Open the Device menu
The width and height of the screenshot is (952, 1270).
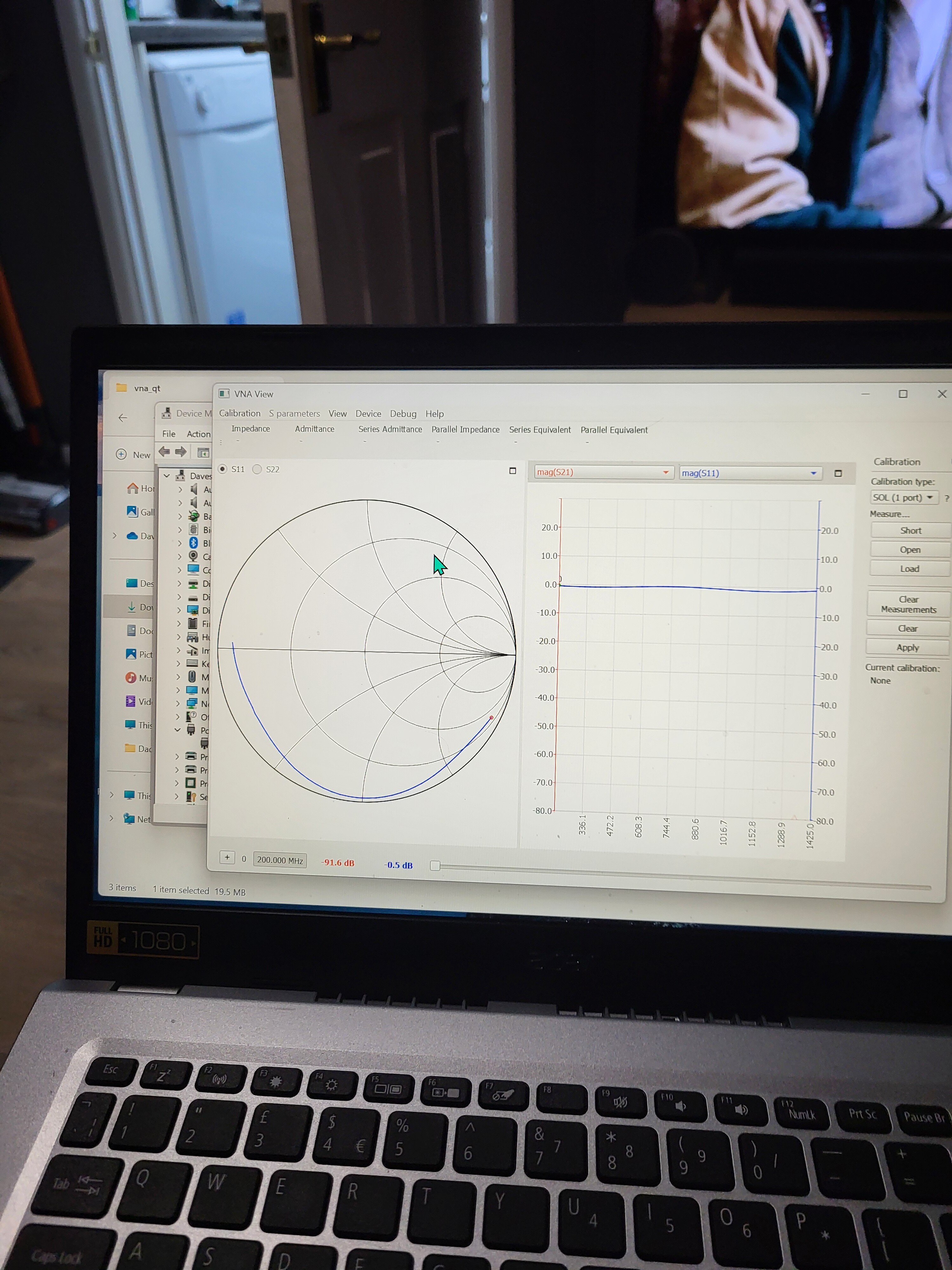[368, 413]
